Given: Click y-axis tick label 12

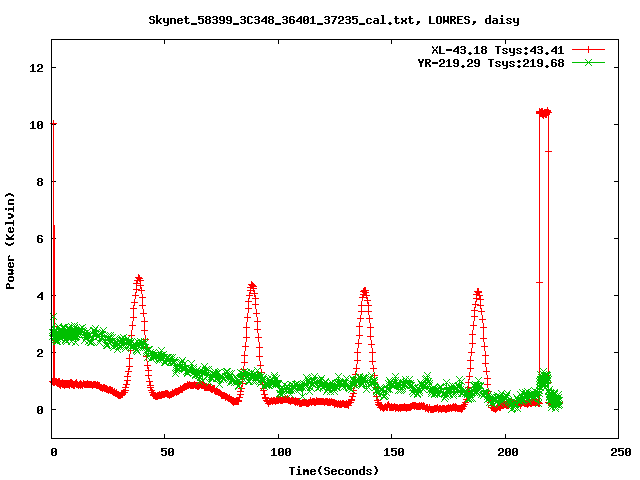Looking at the screenshot, I should 36,68.
